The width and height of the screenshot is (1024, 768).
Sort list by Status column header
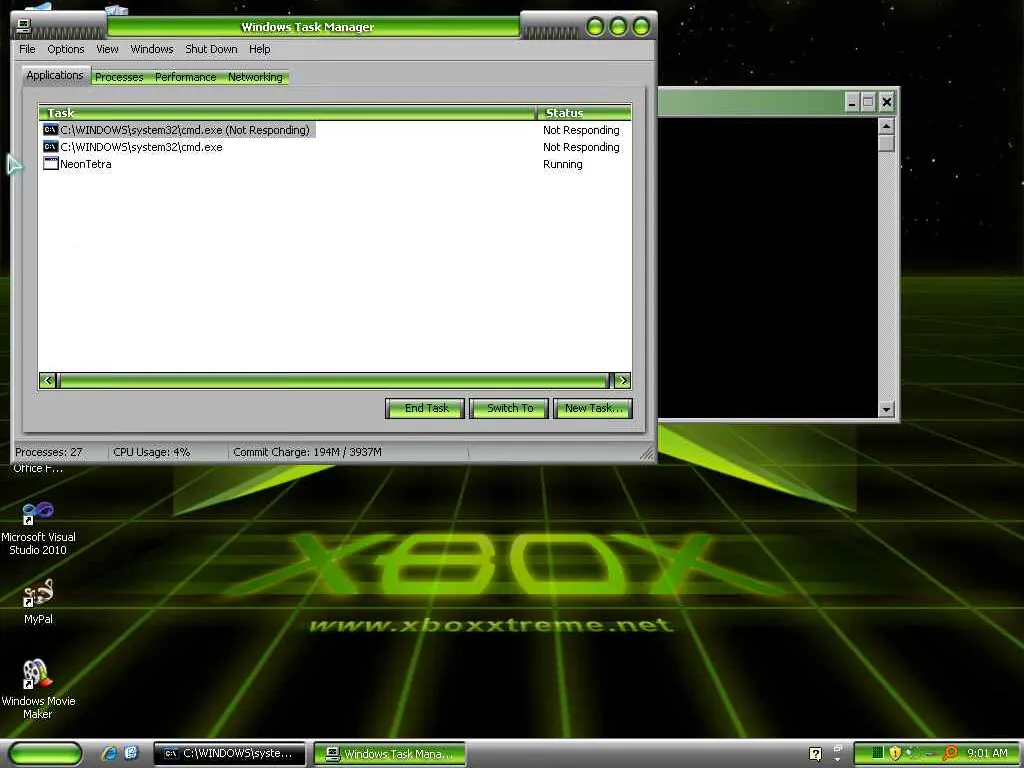584,112
